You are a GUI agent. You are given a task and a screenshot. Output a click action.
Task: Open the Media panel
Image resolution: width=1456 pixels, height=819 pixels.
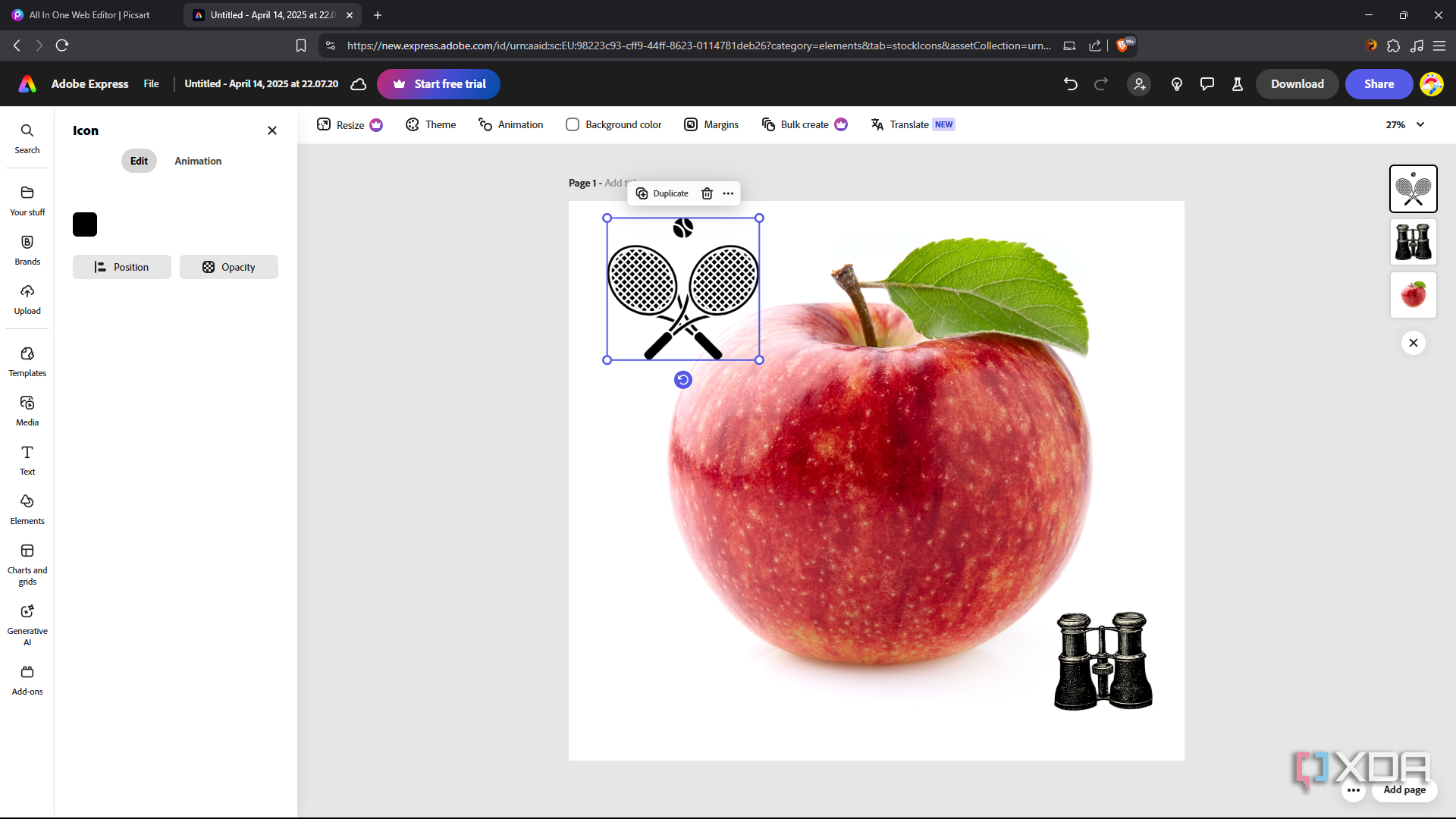[x=27, y=411]
